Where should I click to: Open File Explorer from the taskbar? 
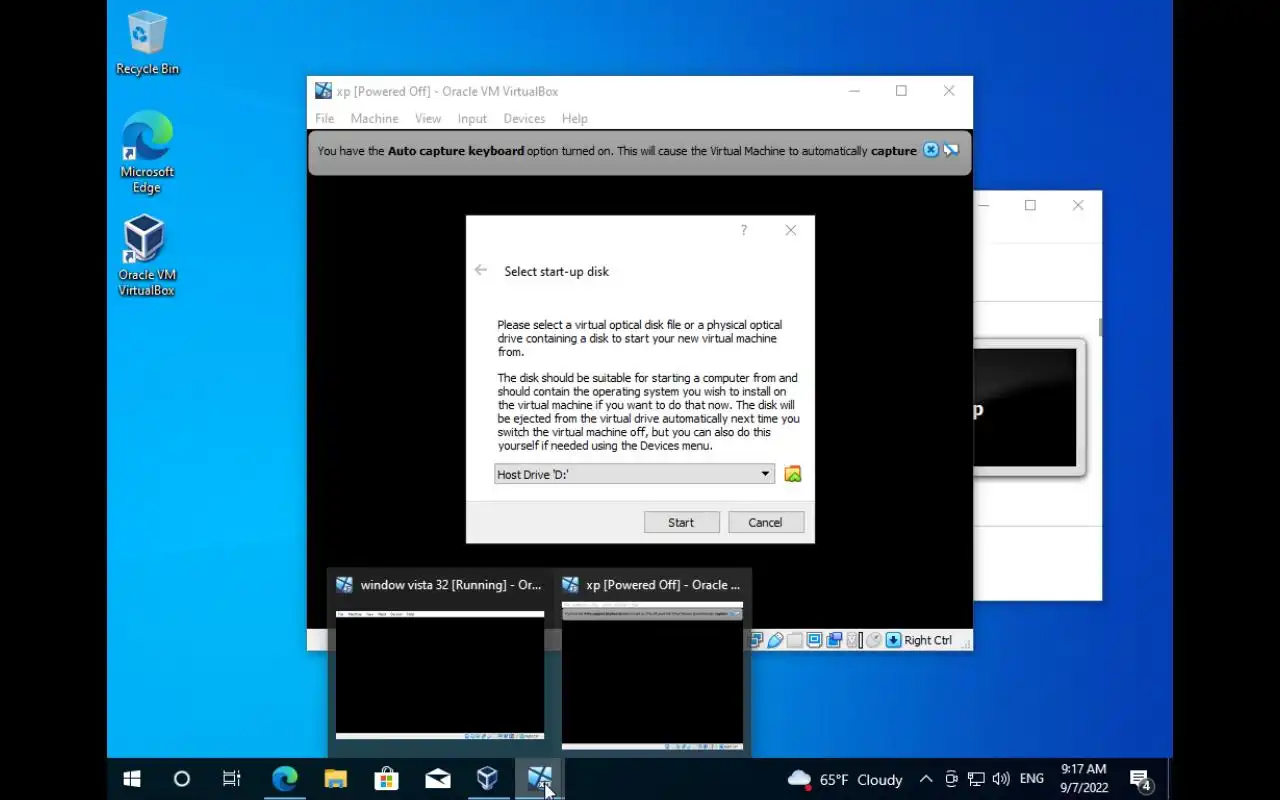335,779
